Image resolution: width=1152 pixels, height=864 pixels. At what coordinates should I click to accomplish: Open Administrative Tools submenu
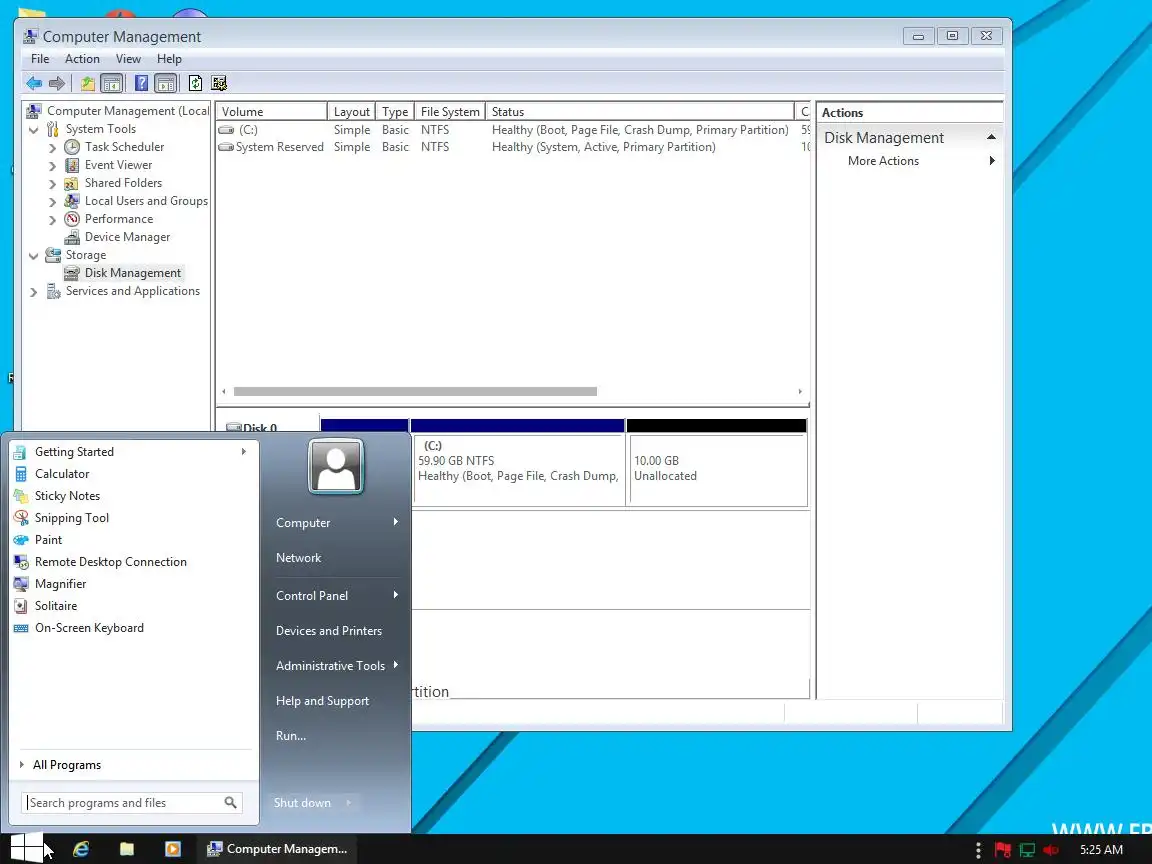click(330, 666)
